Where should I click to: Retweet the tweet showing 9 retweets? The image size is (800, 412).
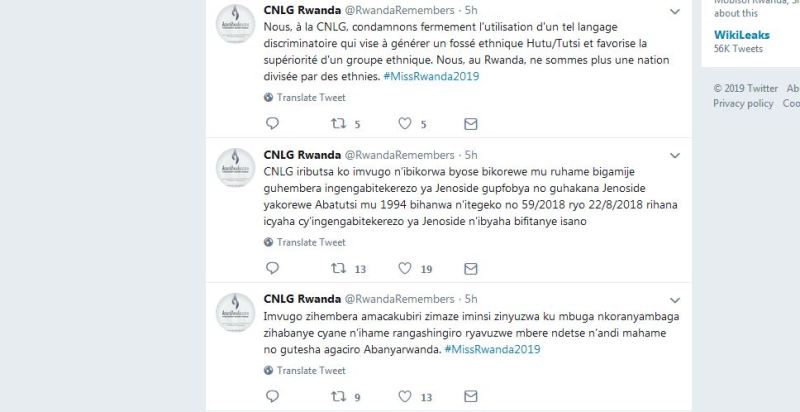pos(339,396)
